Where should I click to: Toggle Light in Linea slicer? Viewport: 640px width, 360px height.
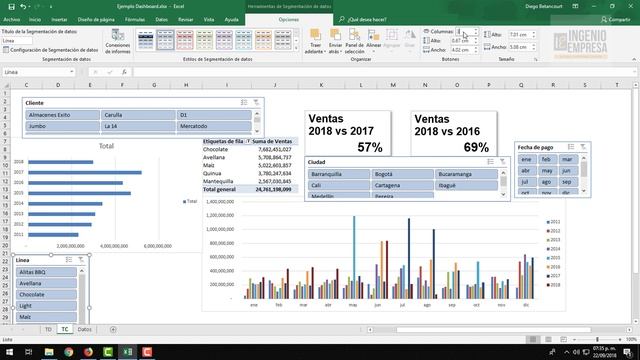pos(46,306)
